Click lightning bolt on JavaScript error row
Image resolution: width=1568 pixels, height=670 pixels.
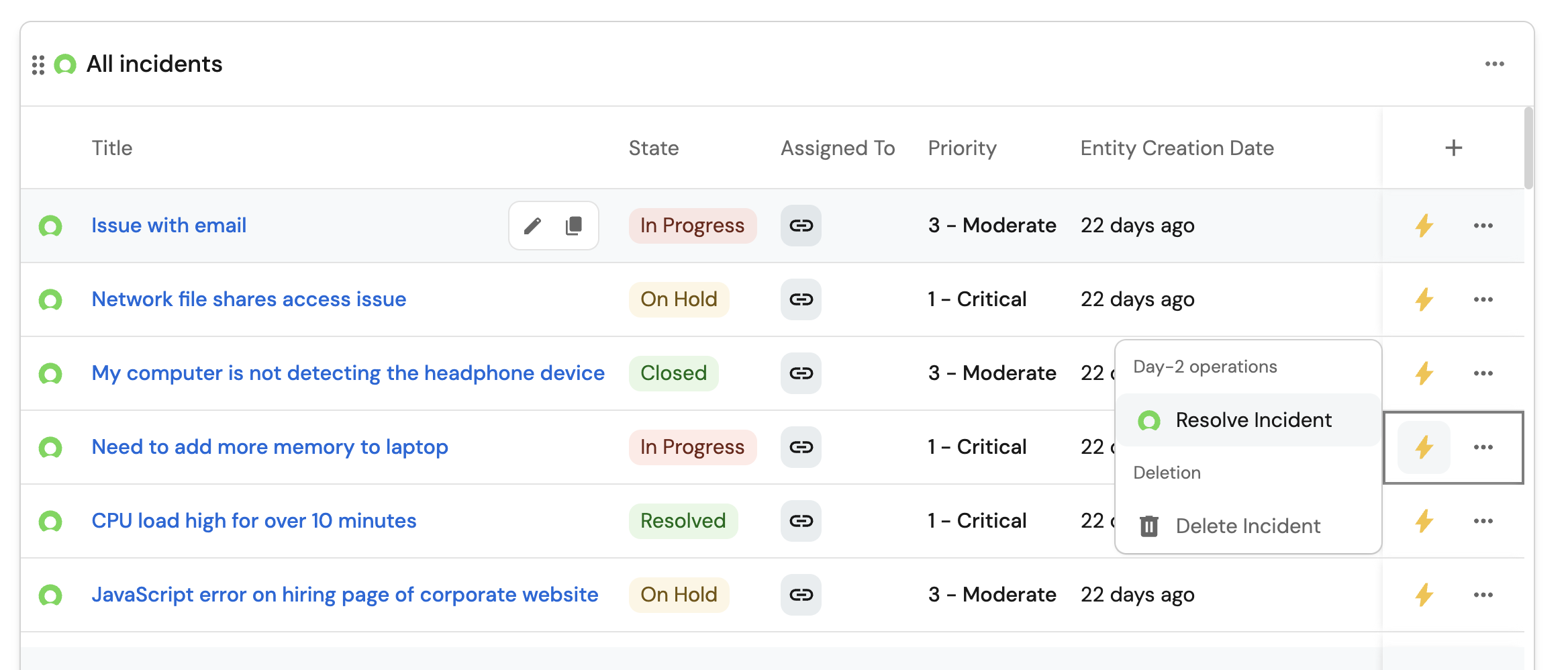1424,595
